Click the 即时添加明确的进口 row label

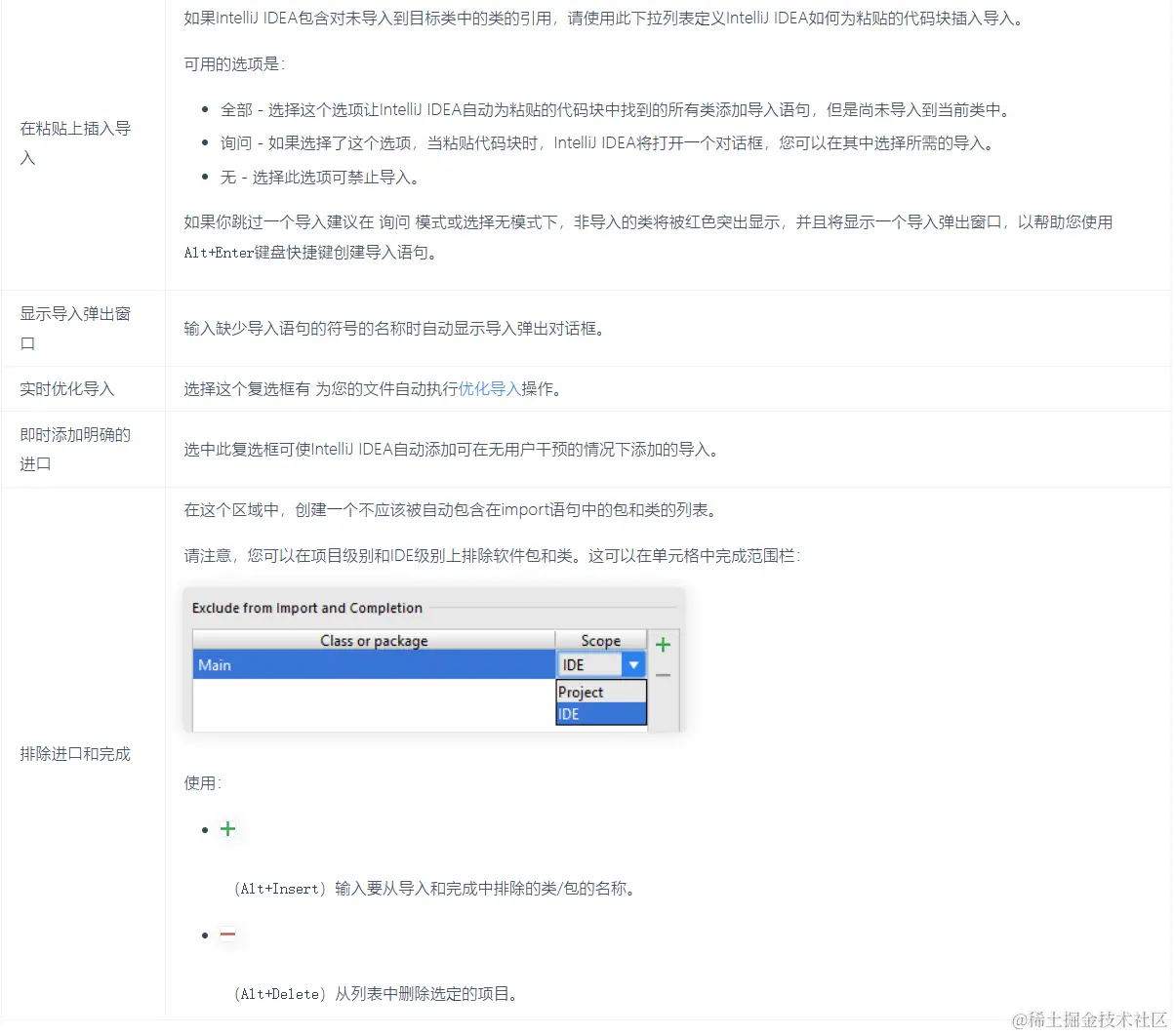[x=76, y=449]
